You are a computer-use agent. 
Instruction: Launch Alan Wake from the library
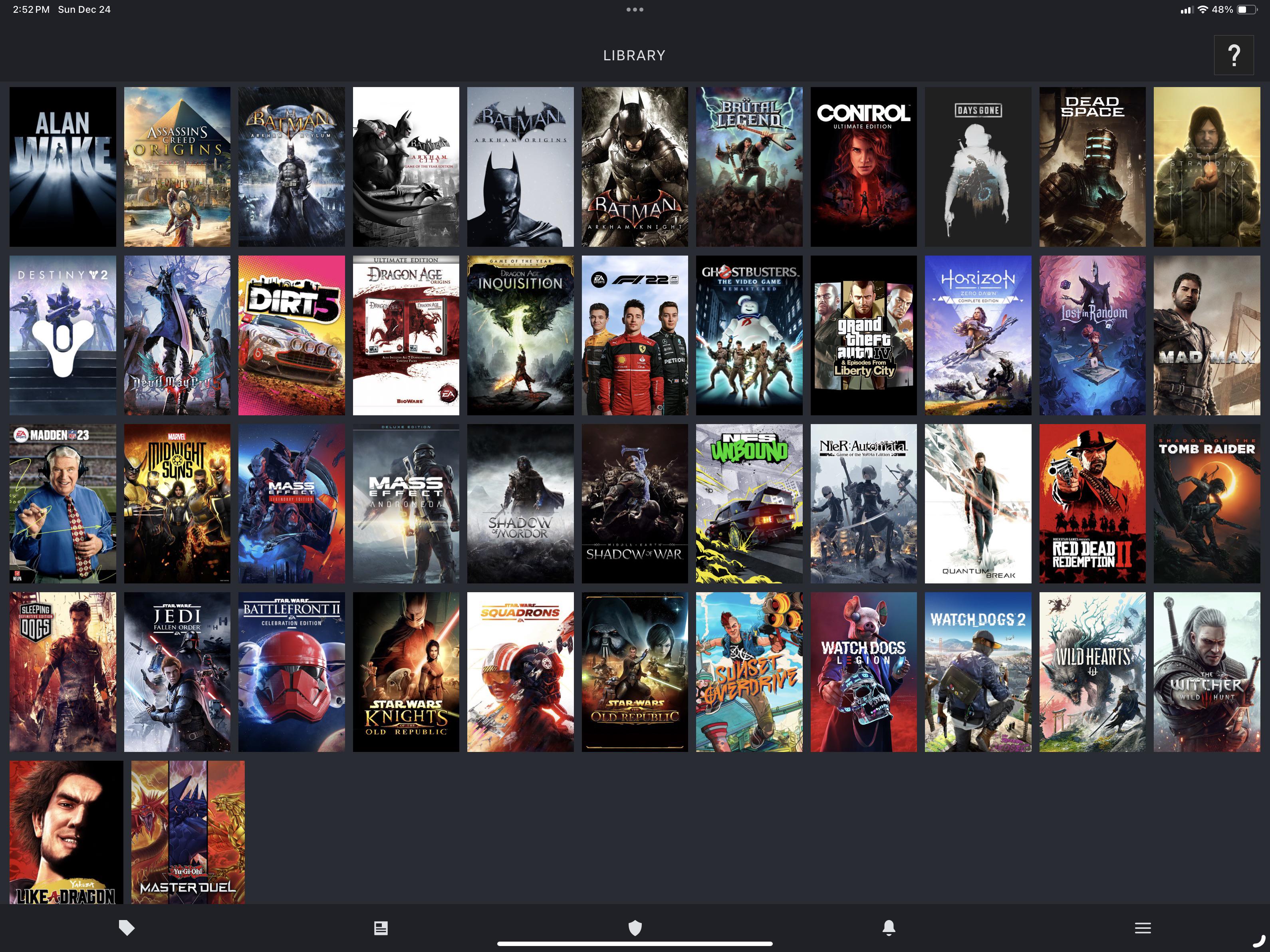coord(63,166)
